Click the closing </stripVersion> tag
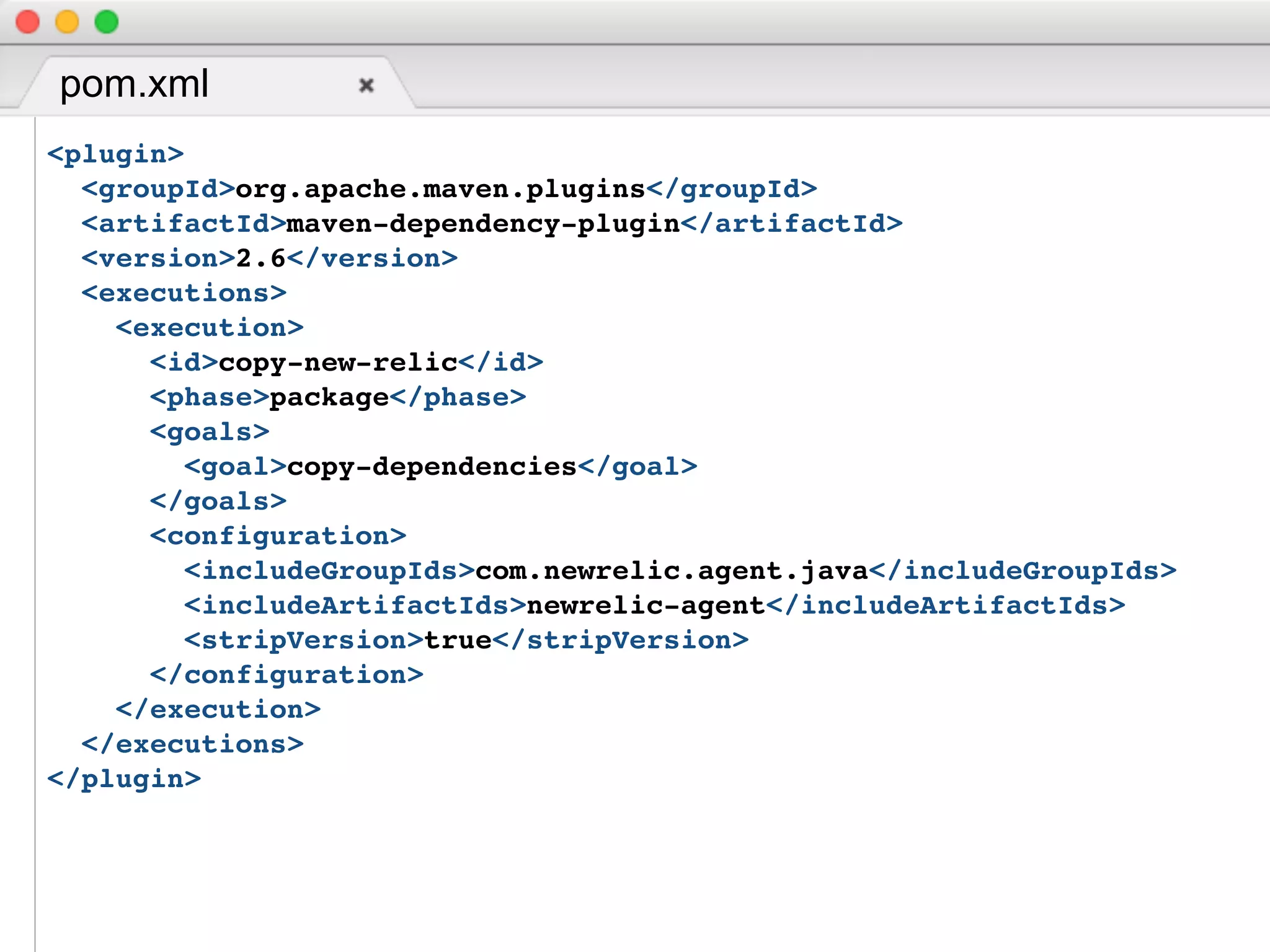 click(x=621, y=640)
